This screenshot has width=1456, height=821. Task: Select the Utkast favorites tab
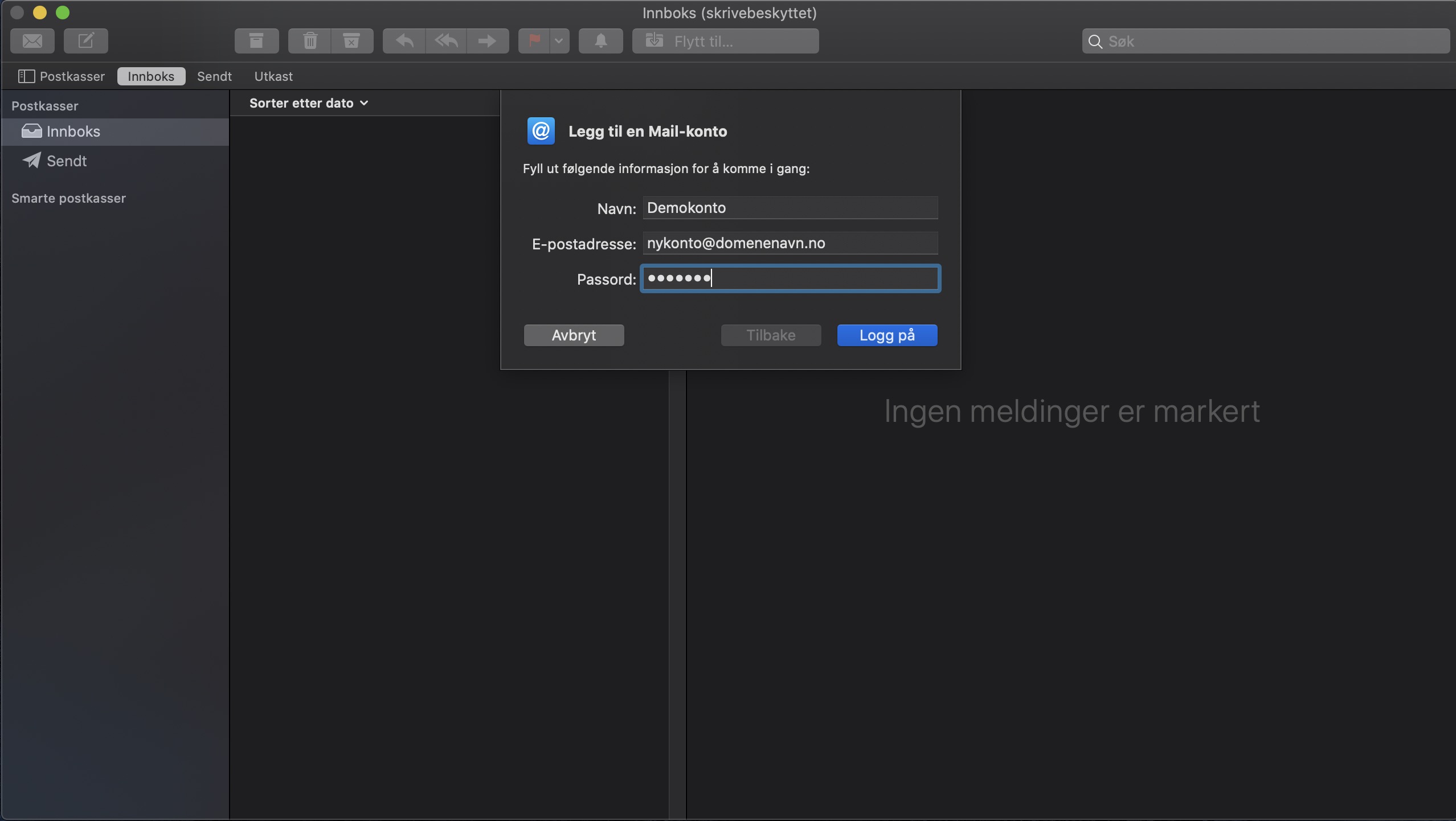(273, 76)
